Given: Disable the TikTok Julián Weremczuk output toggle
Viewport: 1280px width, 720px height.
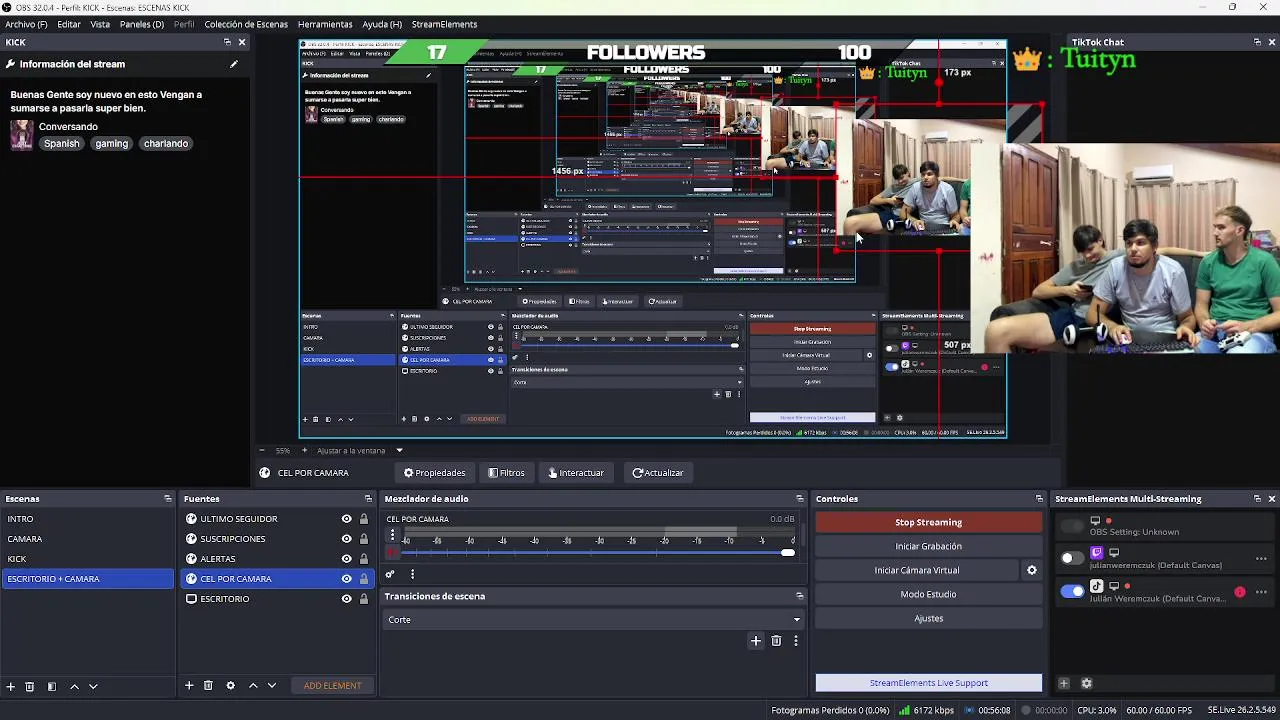Looking at the screenshot, I should tap(1072, 591).
